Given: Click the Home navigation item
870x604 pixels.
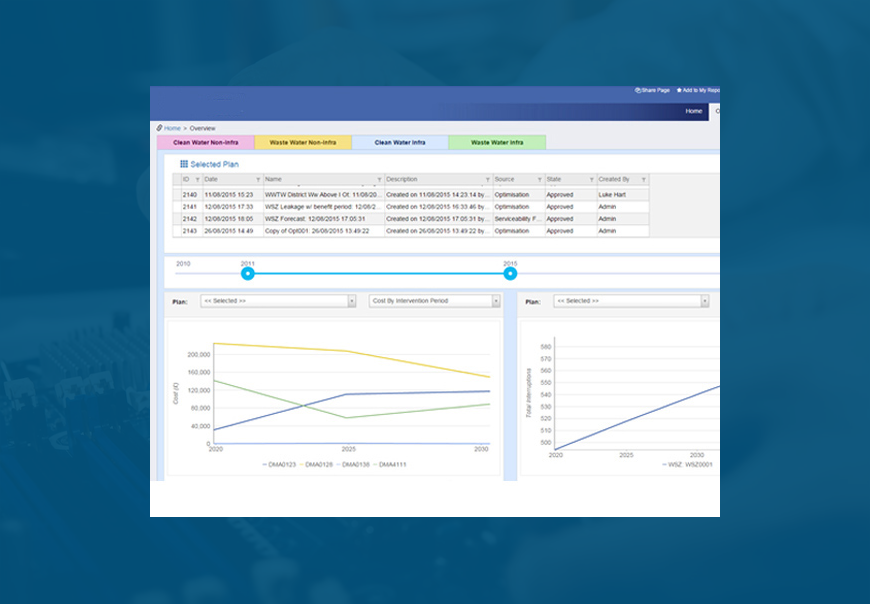Looking at the screenshot, I should tap(693, 111).
